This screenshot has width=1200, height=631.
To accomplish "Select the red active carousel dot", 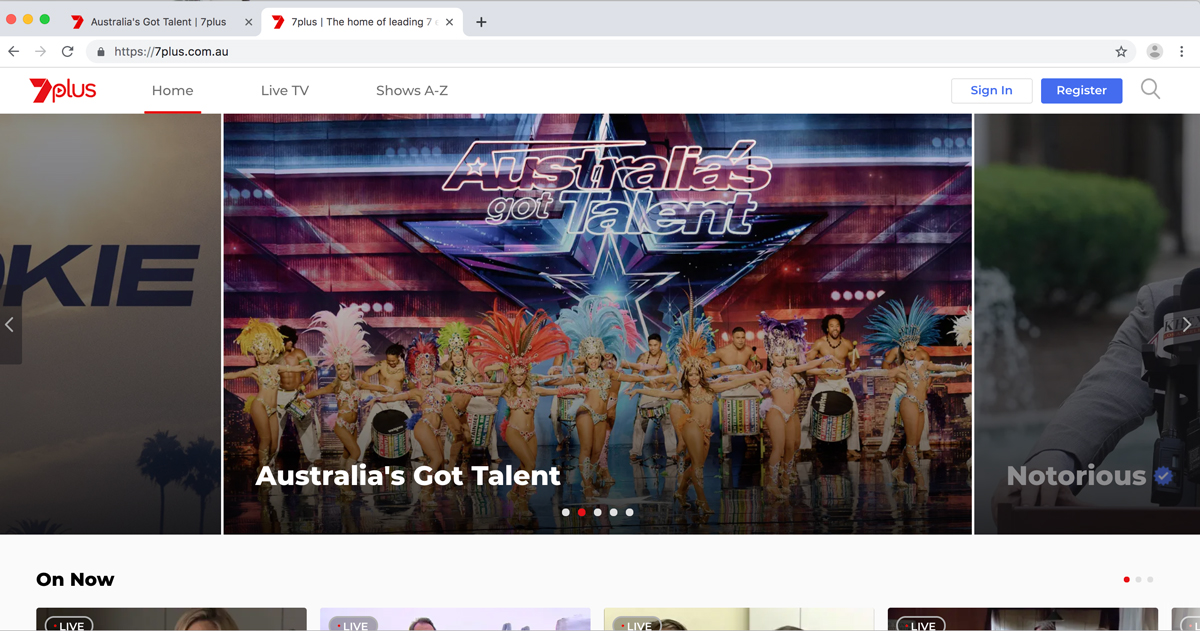I will 582,512.
